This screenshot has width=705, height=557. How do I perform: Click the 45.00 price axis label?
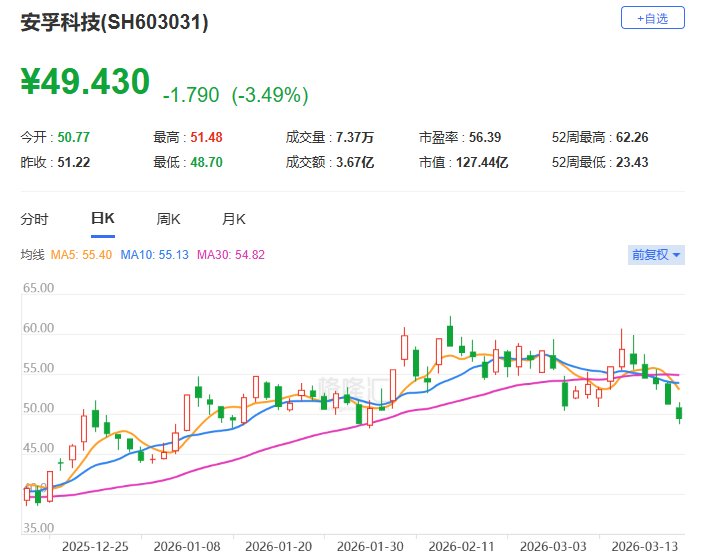tap(38, 448)
